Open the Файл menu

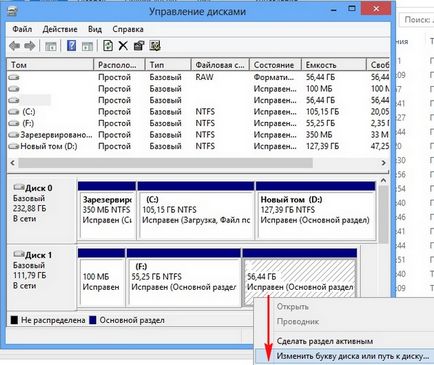tap(22, 29)
